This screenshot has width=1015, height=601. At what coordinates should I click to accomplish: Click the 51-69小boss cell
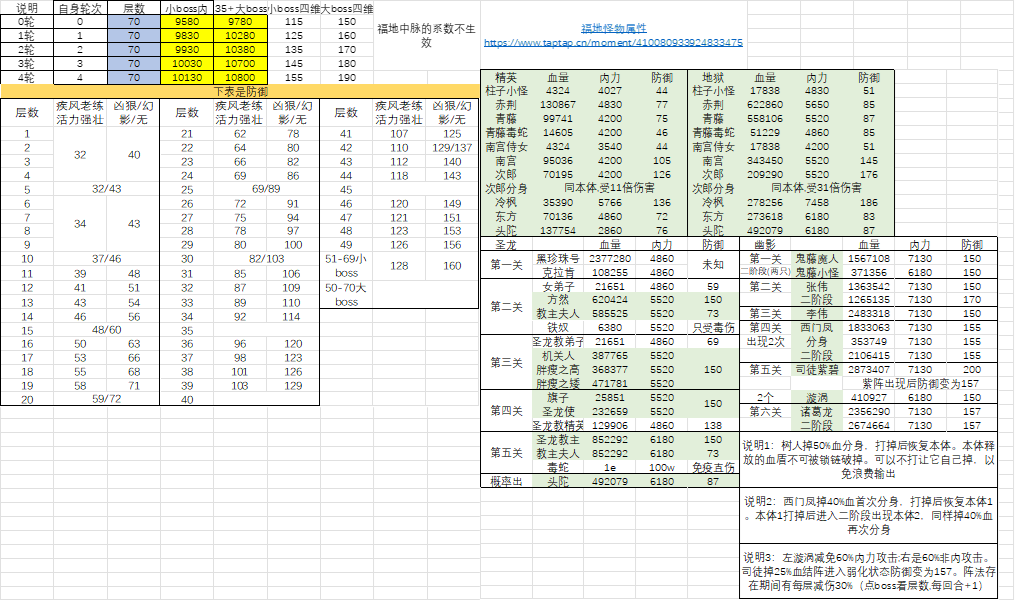(346, 266)
